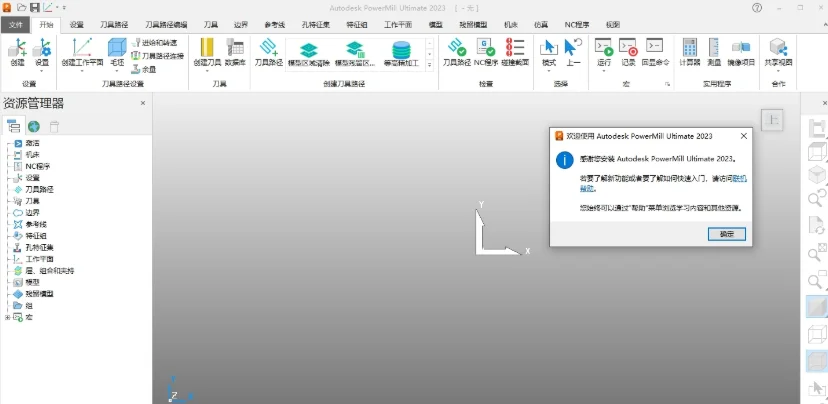828x404 pixels.
Task: Close the welcome dialog with X
Action: coord(744,136)
